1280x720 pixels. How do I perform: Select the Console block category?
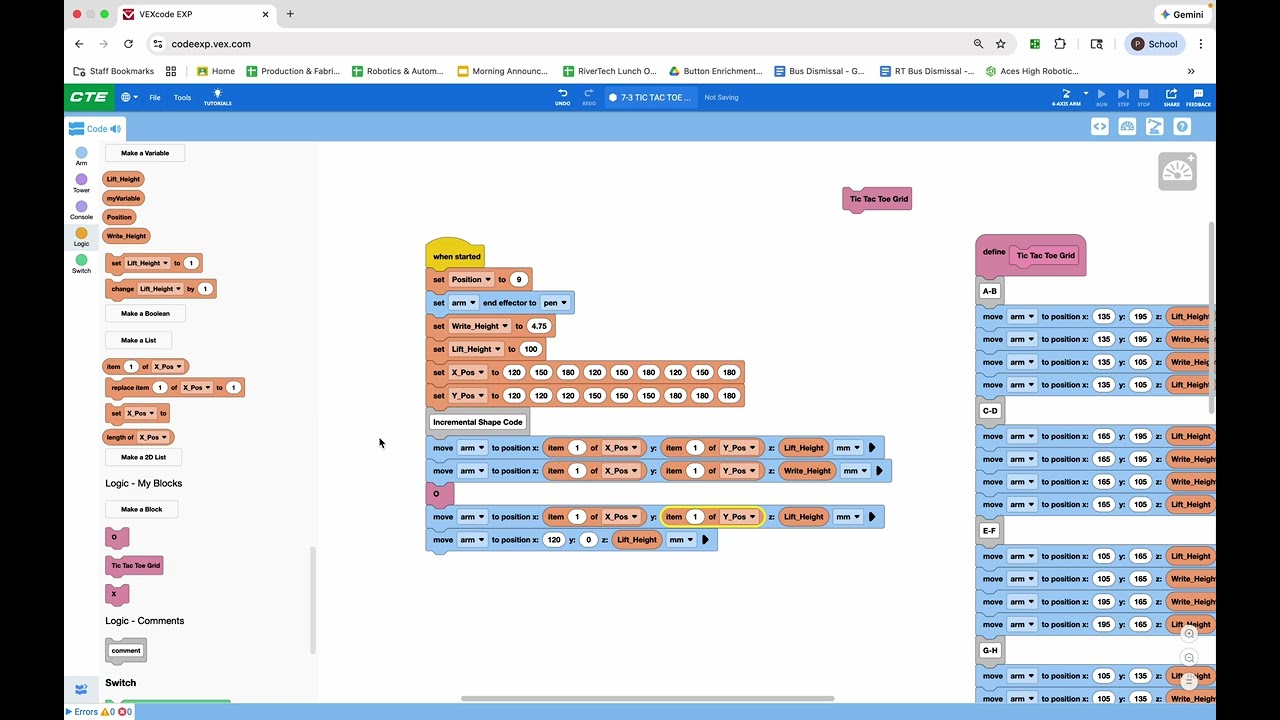[x=81, y=210]
